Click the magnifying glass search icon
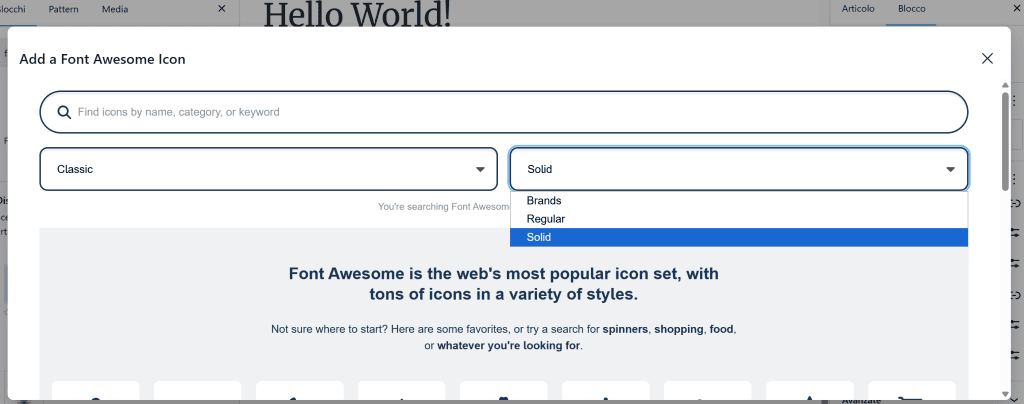The width and height of the screenshot is (1024, 404). [64, 112]
